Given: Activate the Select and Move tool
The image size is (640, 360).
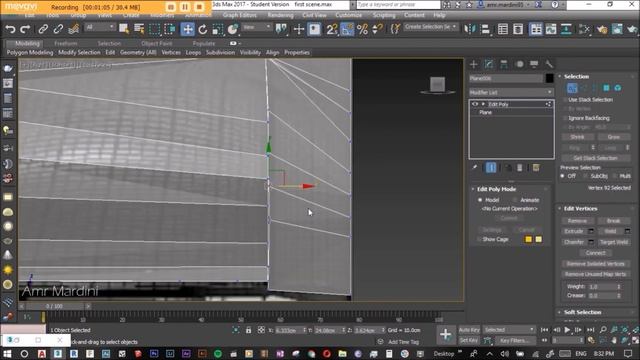Looking at the screenshot, I should [187, 29].
